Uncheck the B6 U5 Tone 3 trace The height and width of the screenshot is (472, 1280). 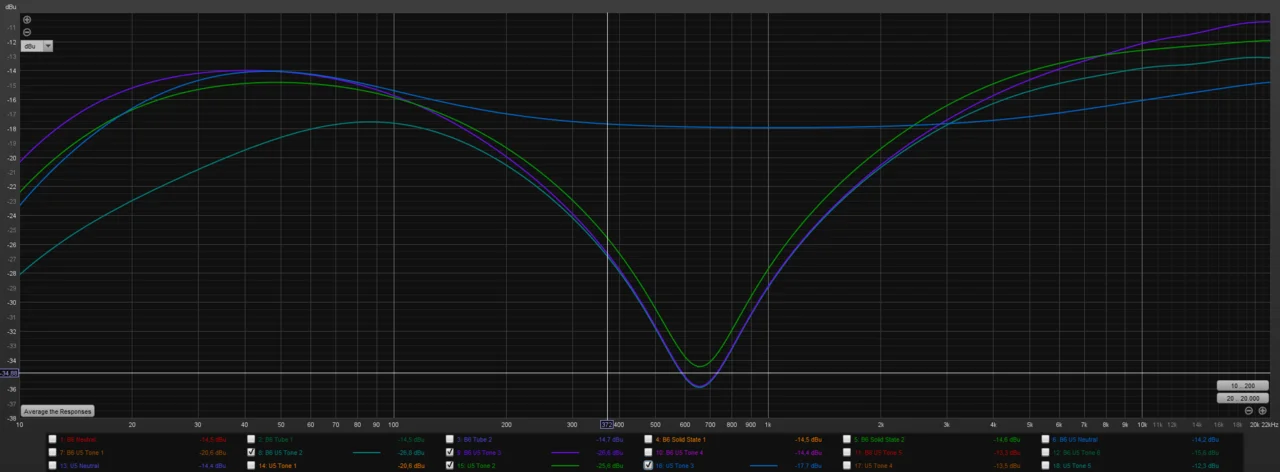tap(450, 452)
